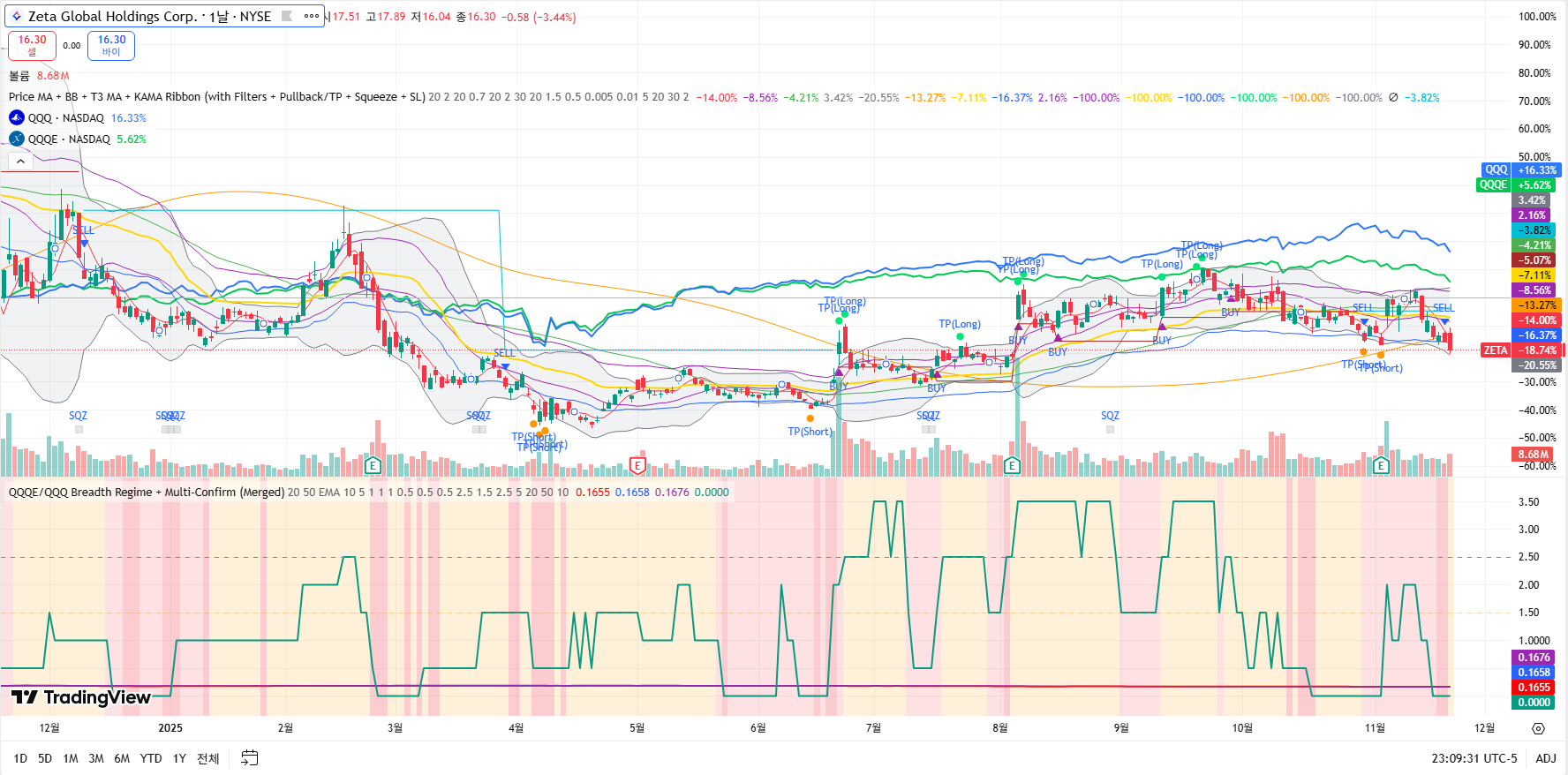The image size is (1568, 775).
Task: Click the red earnings E marker near May
Action: tap(637, 465)
